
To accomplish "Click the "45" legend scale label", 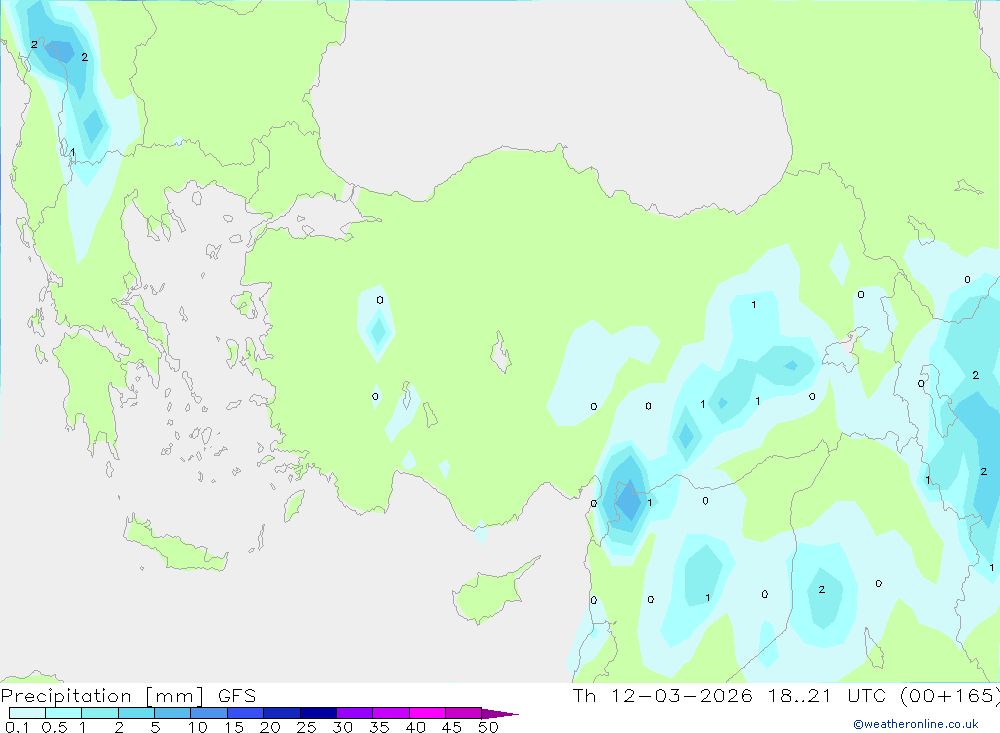I will pos(452,727).
